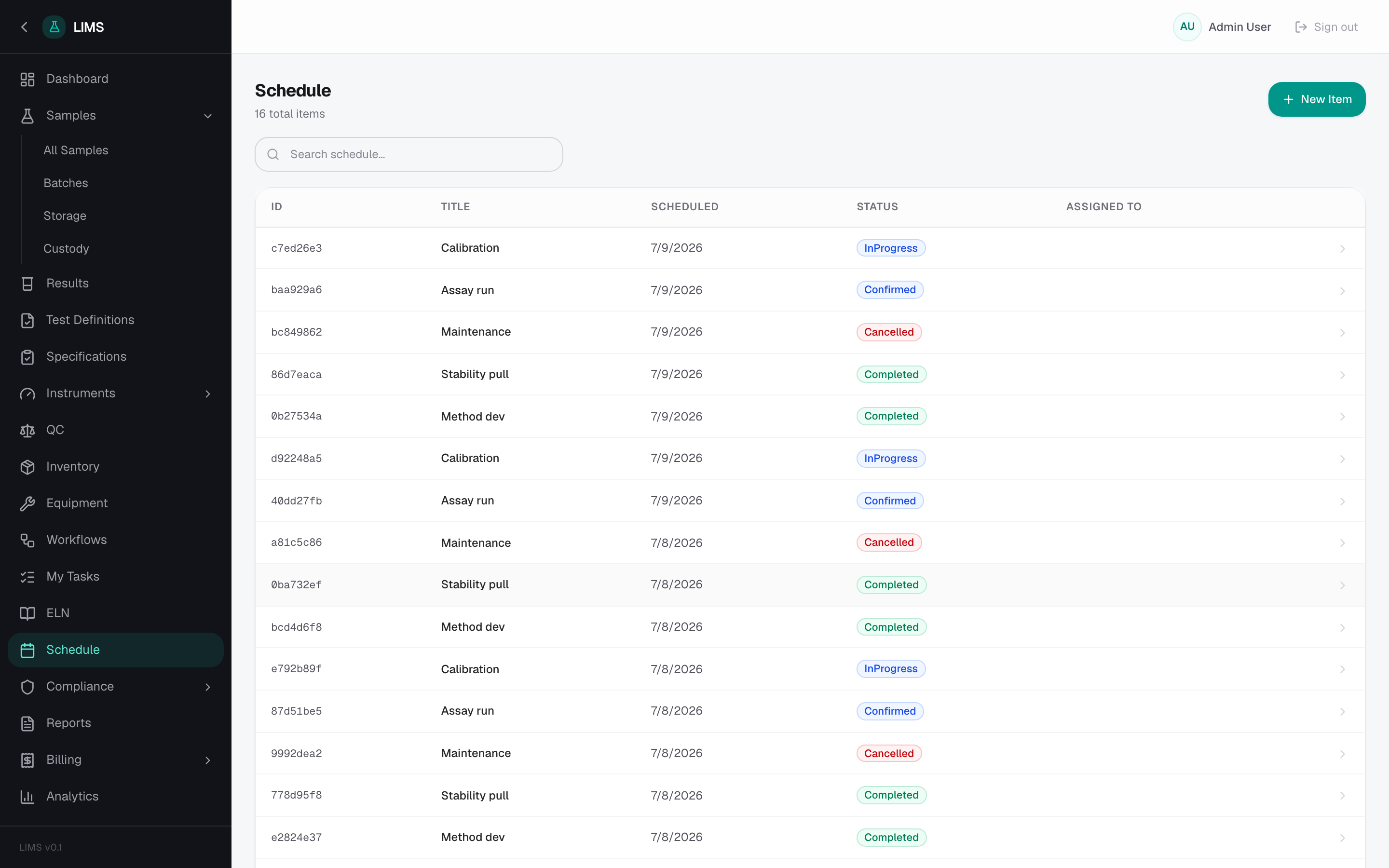Click the Billing receipt icon
Image resolution: width=1389 pixels, height=868 pixels.
(x=27, y=760)
